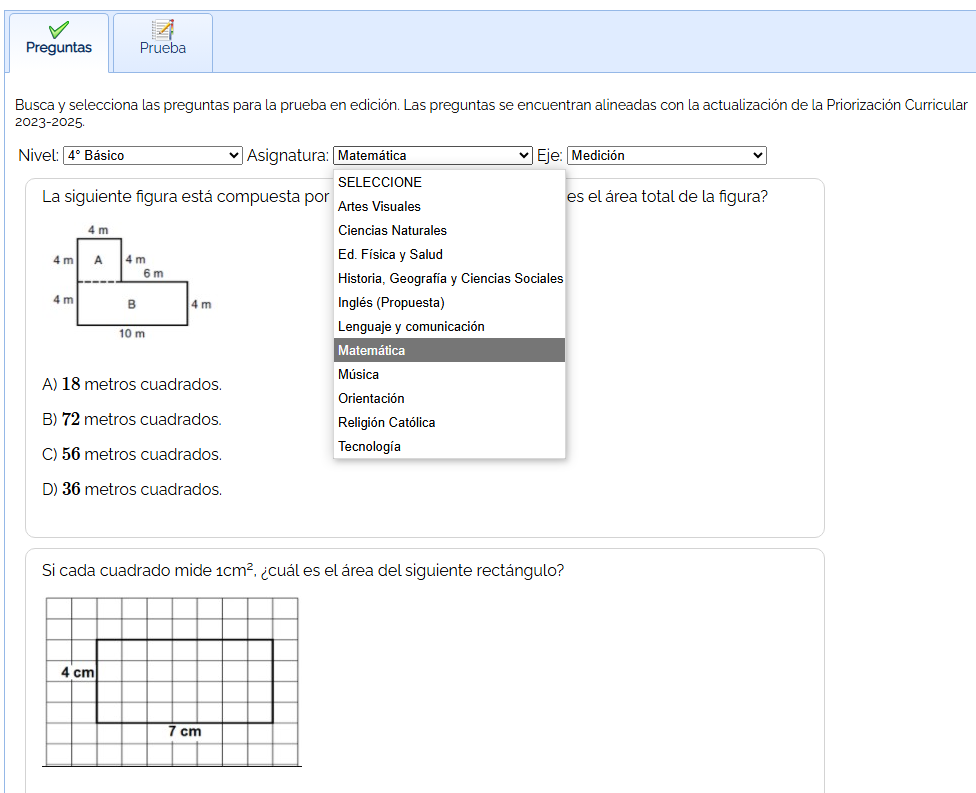Click the notepad Prueba icon
Image resolution: width=976 pixels, height=793 pixels.
tap(162, 30)
